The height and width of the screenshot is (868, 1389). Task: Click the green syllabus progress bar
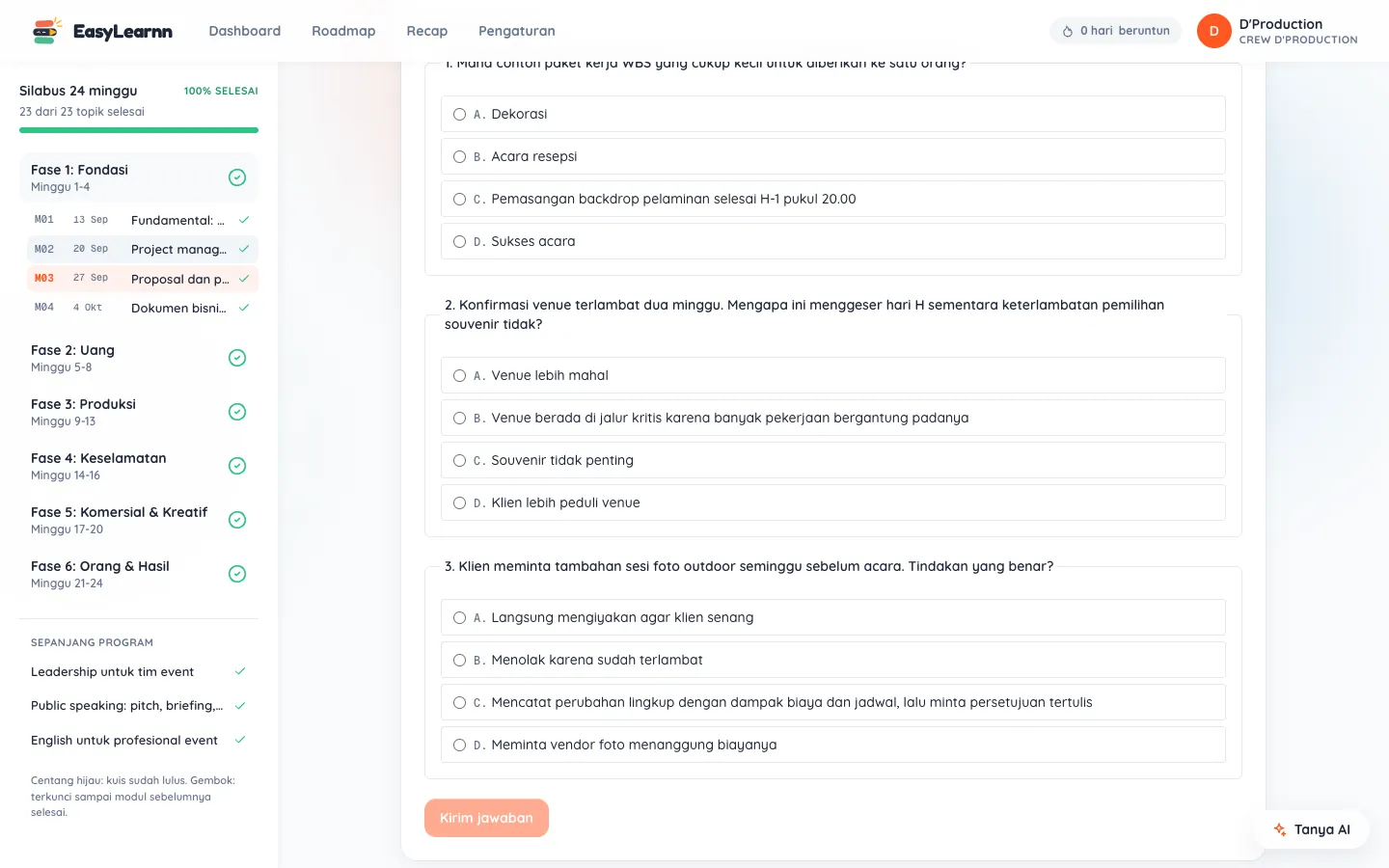tap(139, 130)
